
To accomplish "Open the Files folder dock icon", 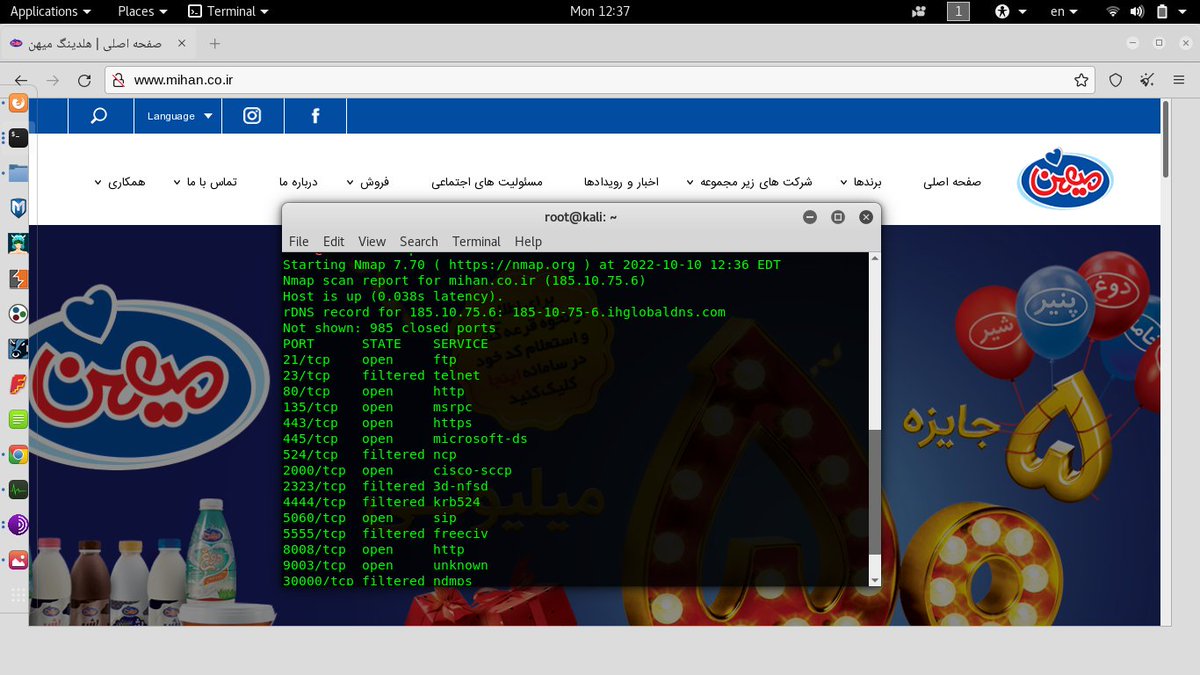I will tap(17, 173).
